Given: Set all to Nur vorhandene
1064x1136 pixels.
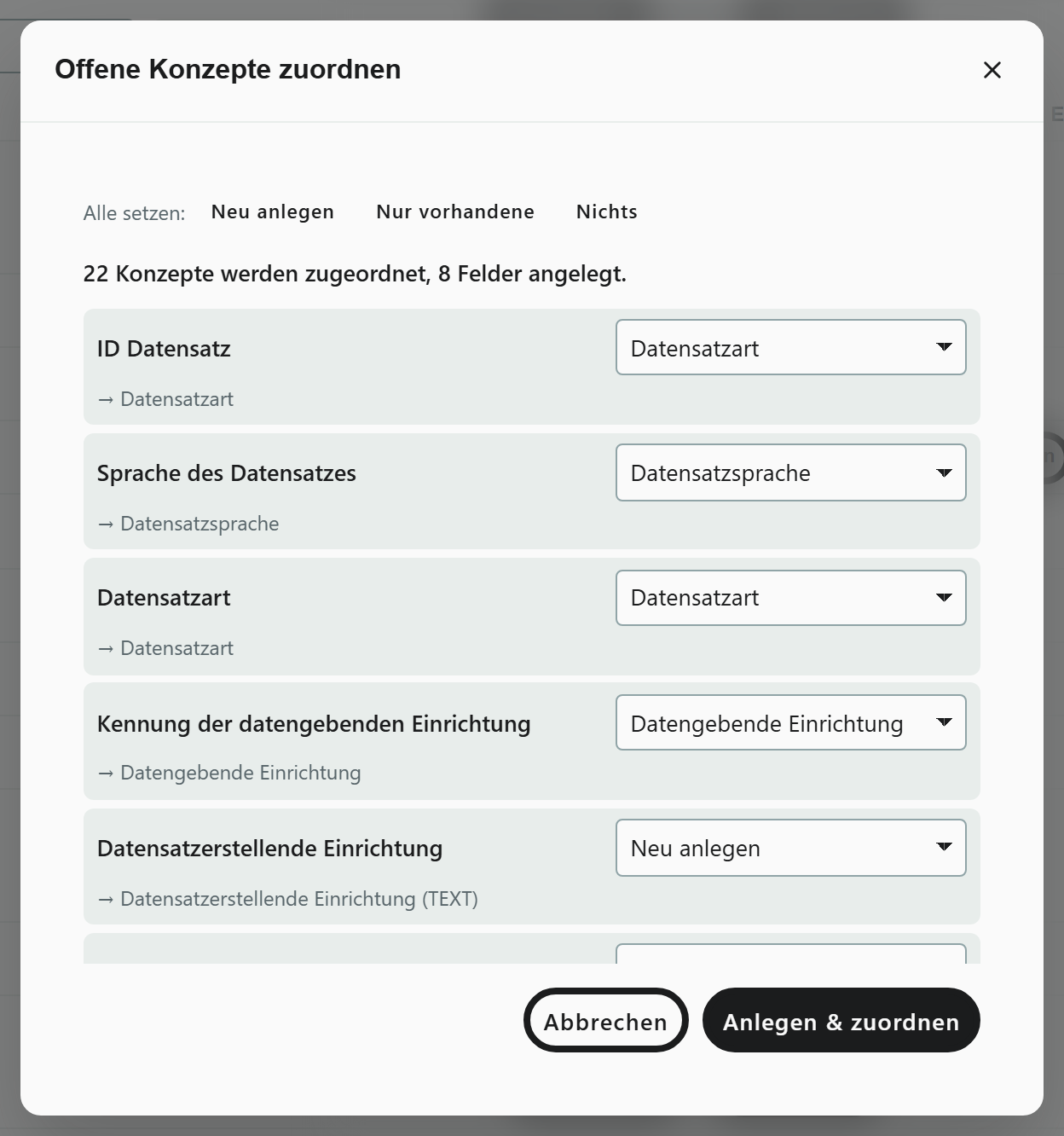Looking at the screenshot, I should [x=455, y=212].
